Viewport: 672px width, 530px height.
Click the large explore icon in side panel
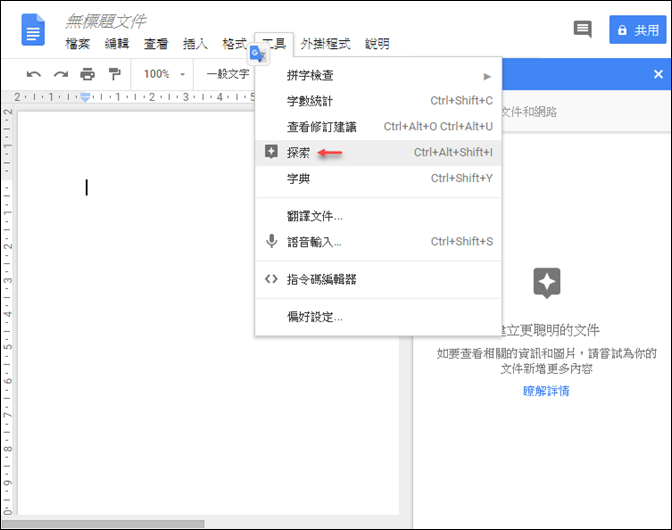tap(547, 283)
